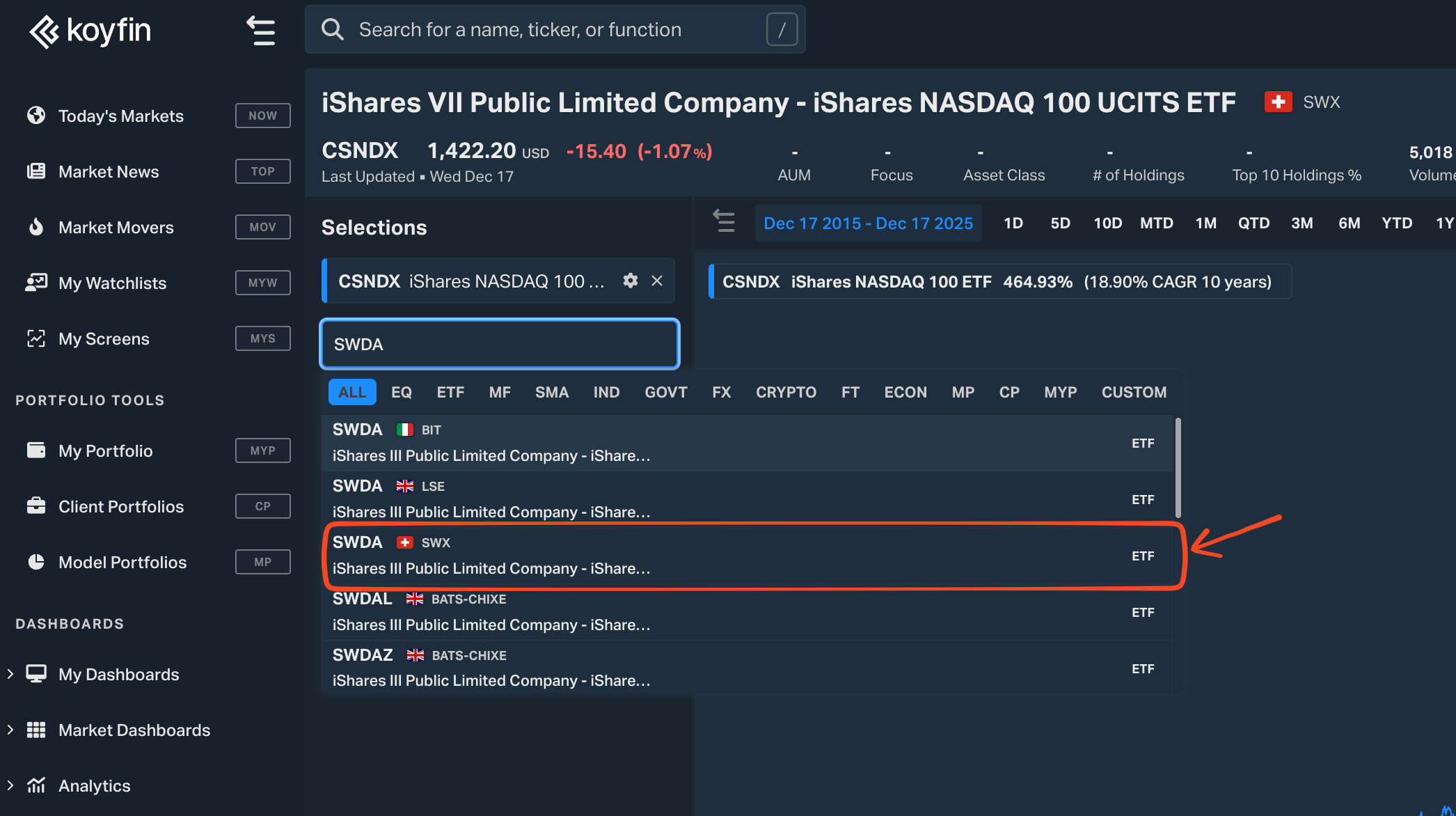Click Model Portfolios pie chart icon

(x=36, y=562)
